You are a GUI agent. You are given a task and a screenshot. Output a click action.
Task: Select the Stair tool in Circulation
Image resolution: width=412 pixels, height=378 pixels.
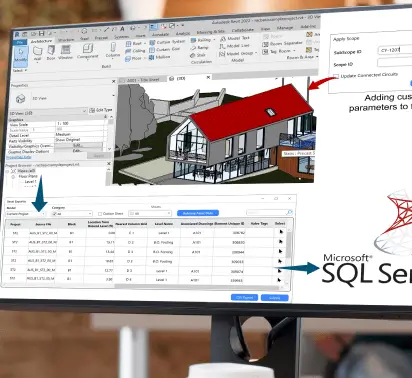coord(198,55)
